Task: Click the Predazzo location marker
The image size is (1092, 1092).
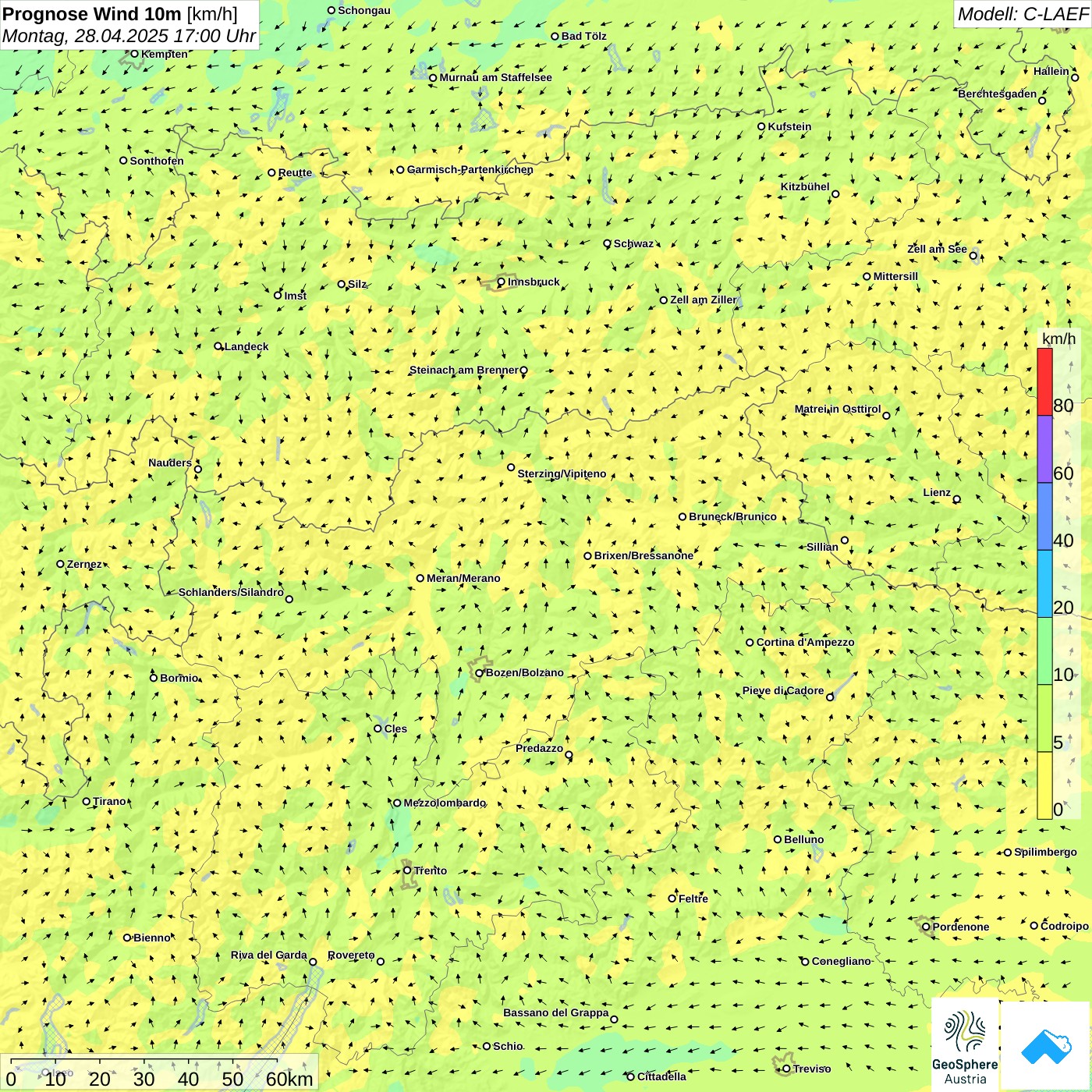Action: click(x=569, y=754)
